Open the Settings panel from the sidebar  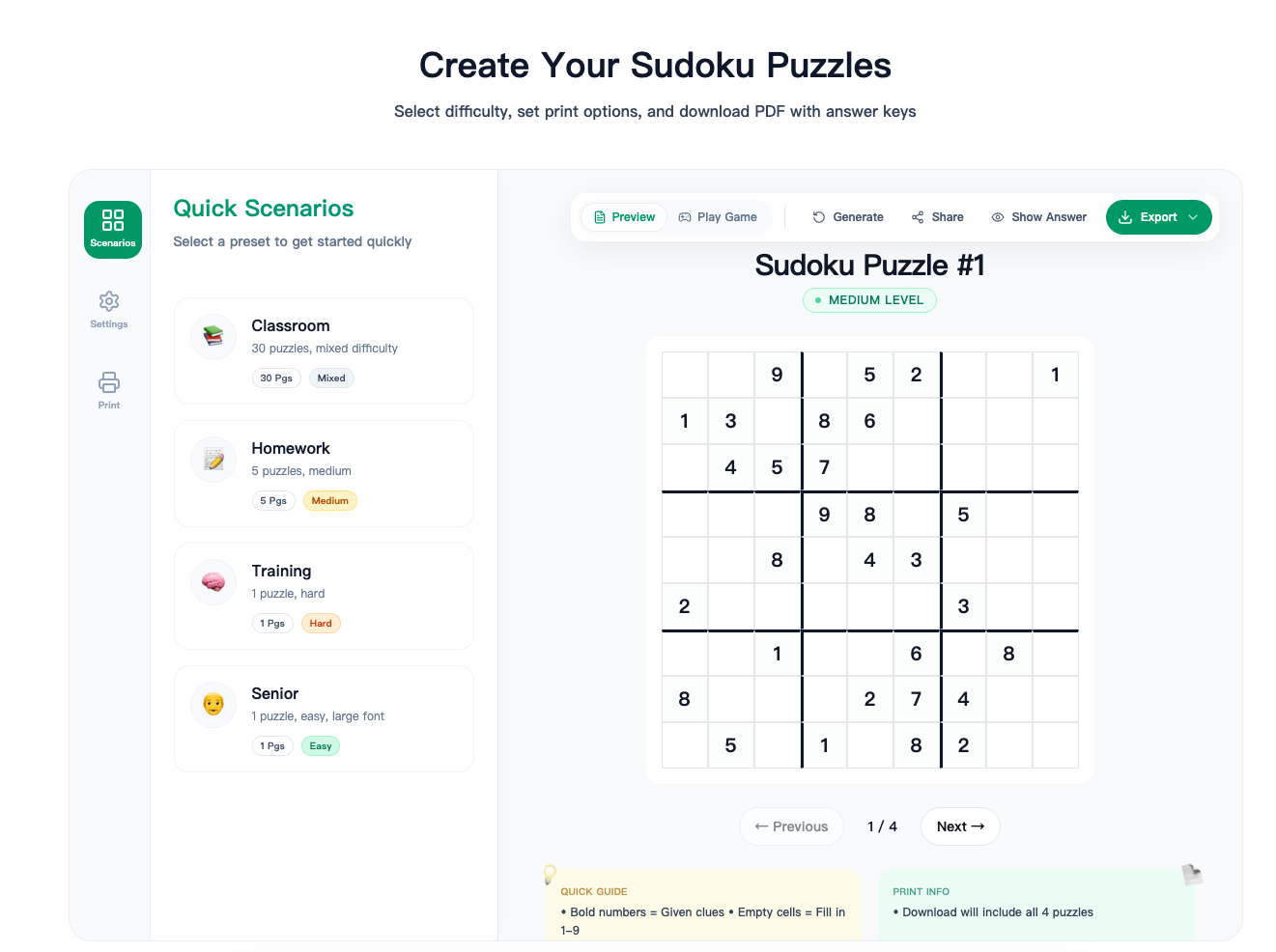[x=108, y=309]
